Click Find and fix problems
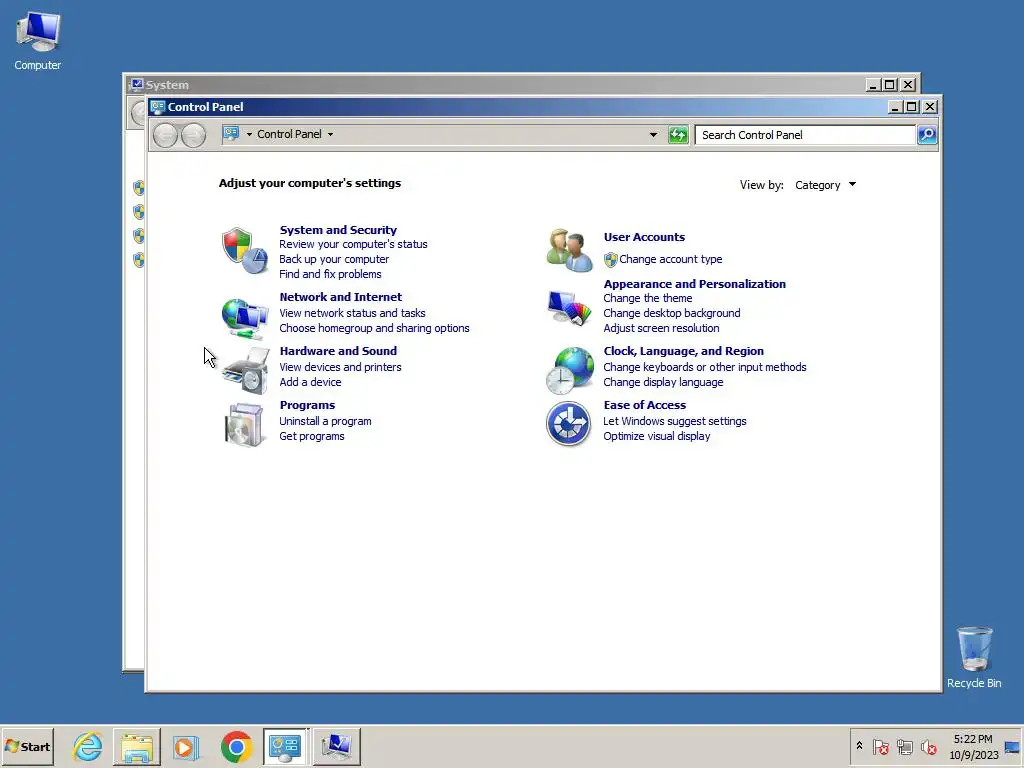The image size is (1024, 768). (330, 274)
